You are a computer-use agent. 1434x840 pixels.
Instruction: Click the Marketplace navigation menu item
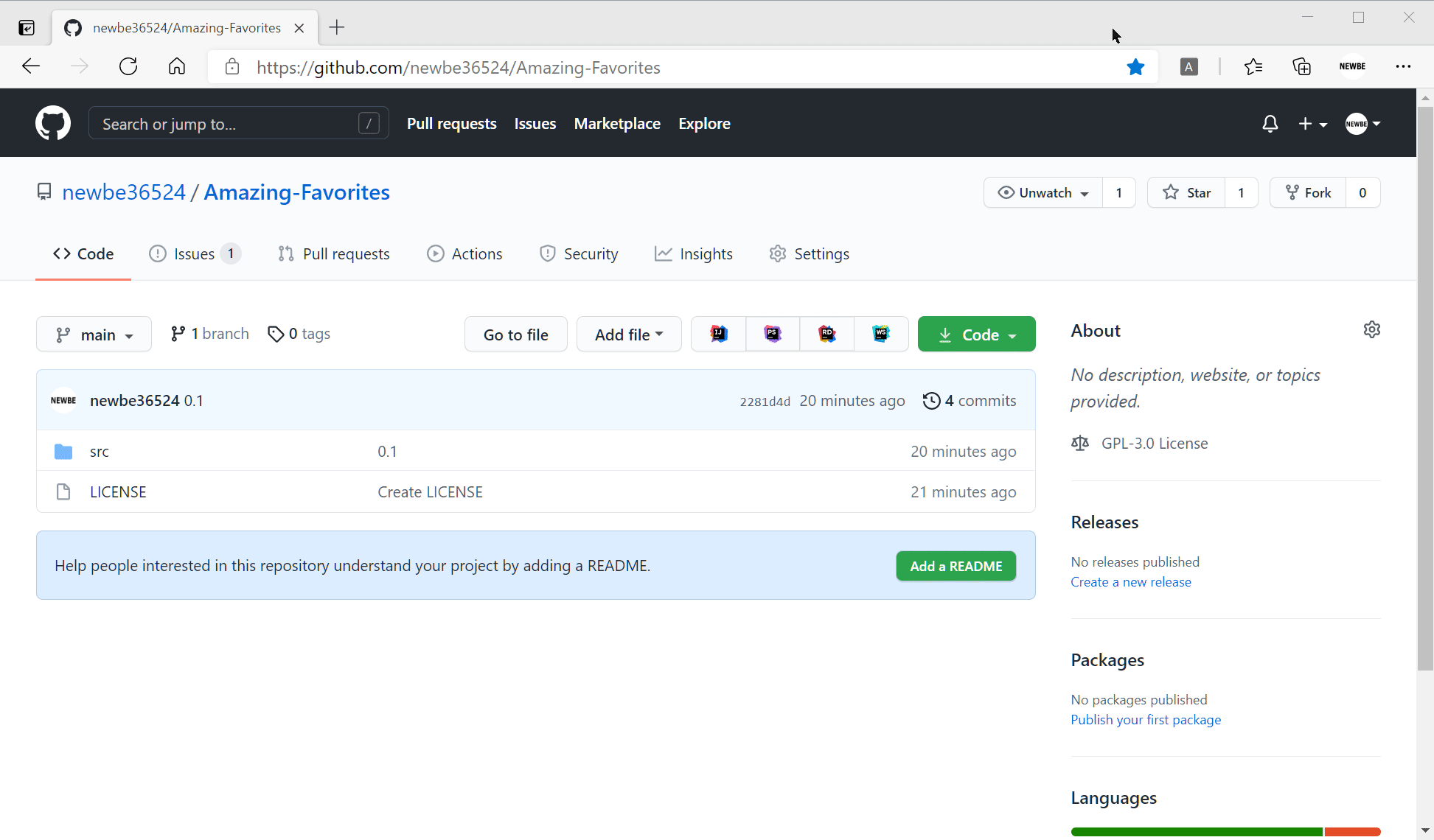click(617, 123)
